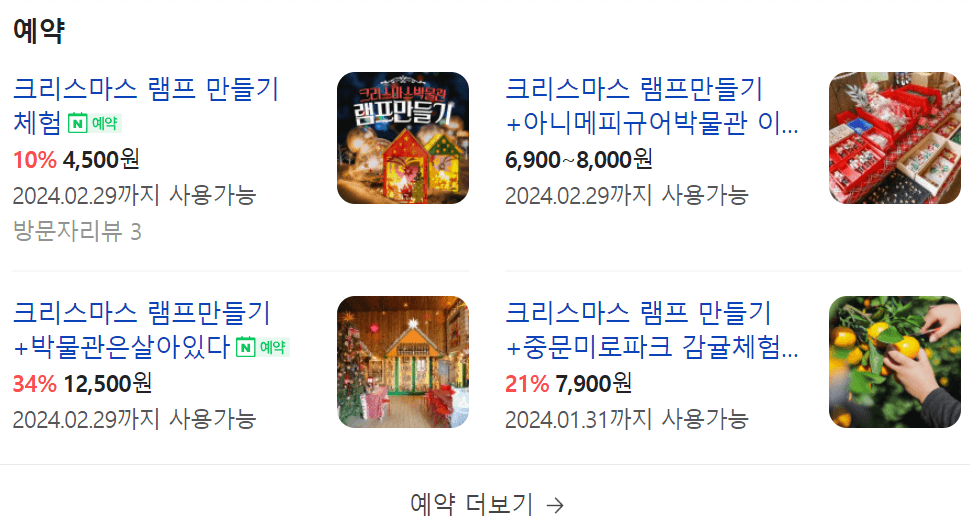Open 크리스마스 램프 만들기 체험 listing title
The width and height of the screenshot is (970, 531).
pos(147,106)
